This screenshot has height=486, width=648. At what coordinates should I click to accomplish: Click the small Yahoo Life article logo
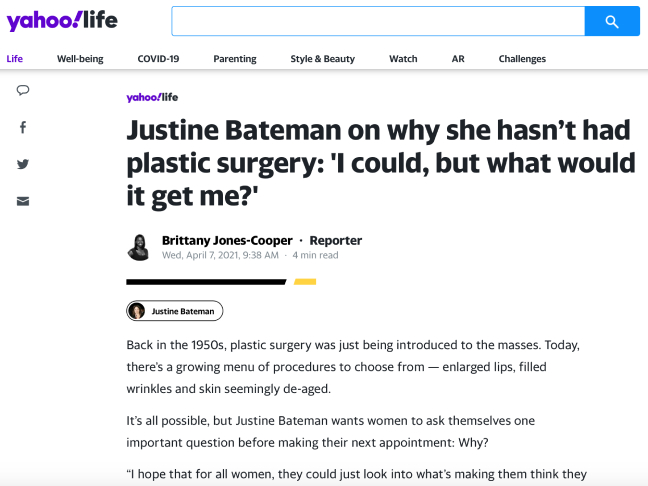tap(152, 97)
